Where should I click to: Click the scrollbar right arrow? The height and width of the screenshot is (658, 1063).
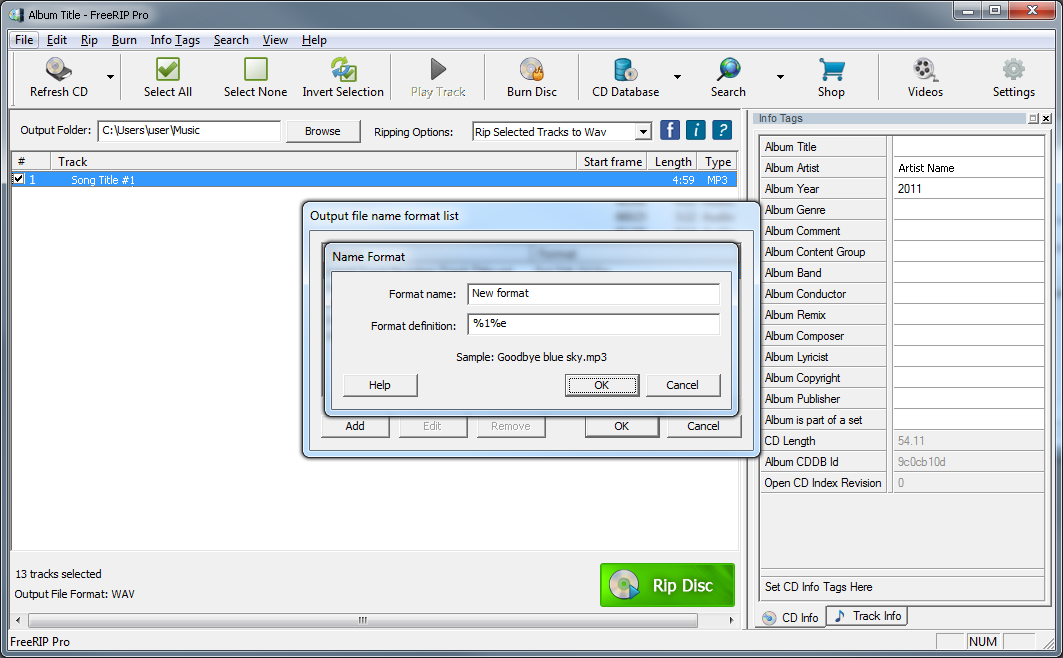[731, 620]
